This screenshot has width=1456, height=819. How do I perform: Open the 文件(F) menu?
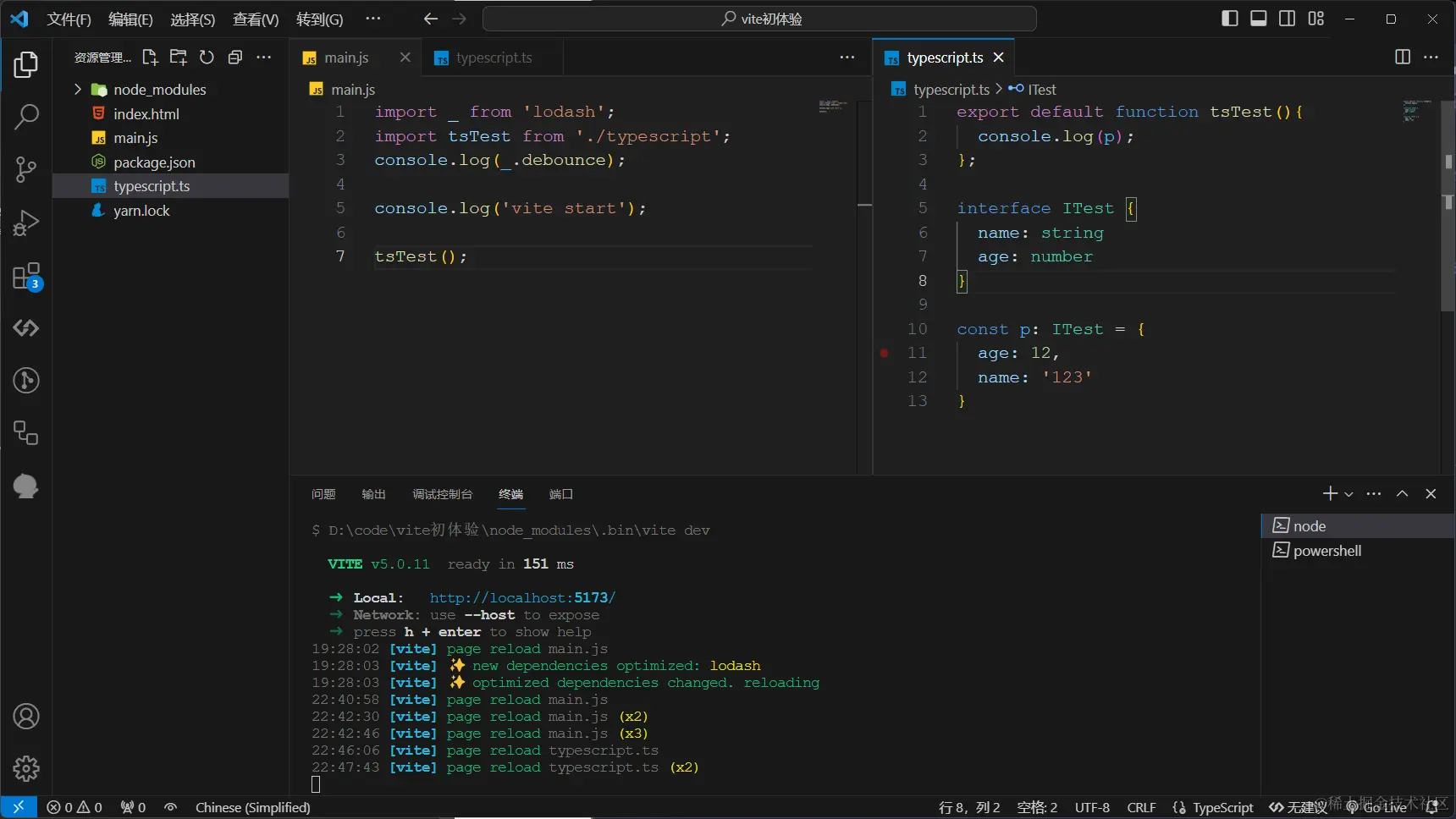69,19
